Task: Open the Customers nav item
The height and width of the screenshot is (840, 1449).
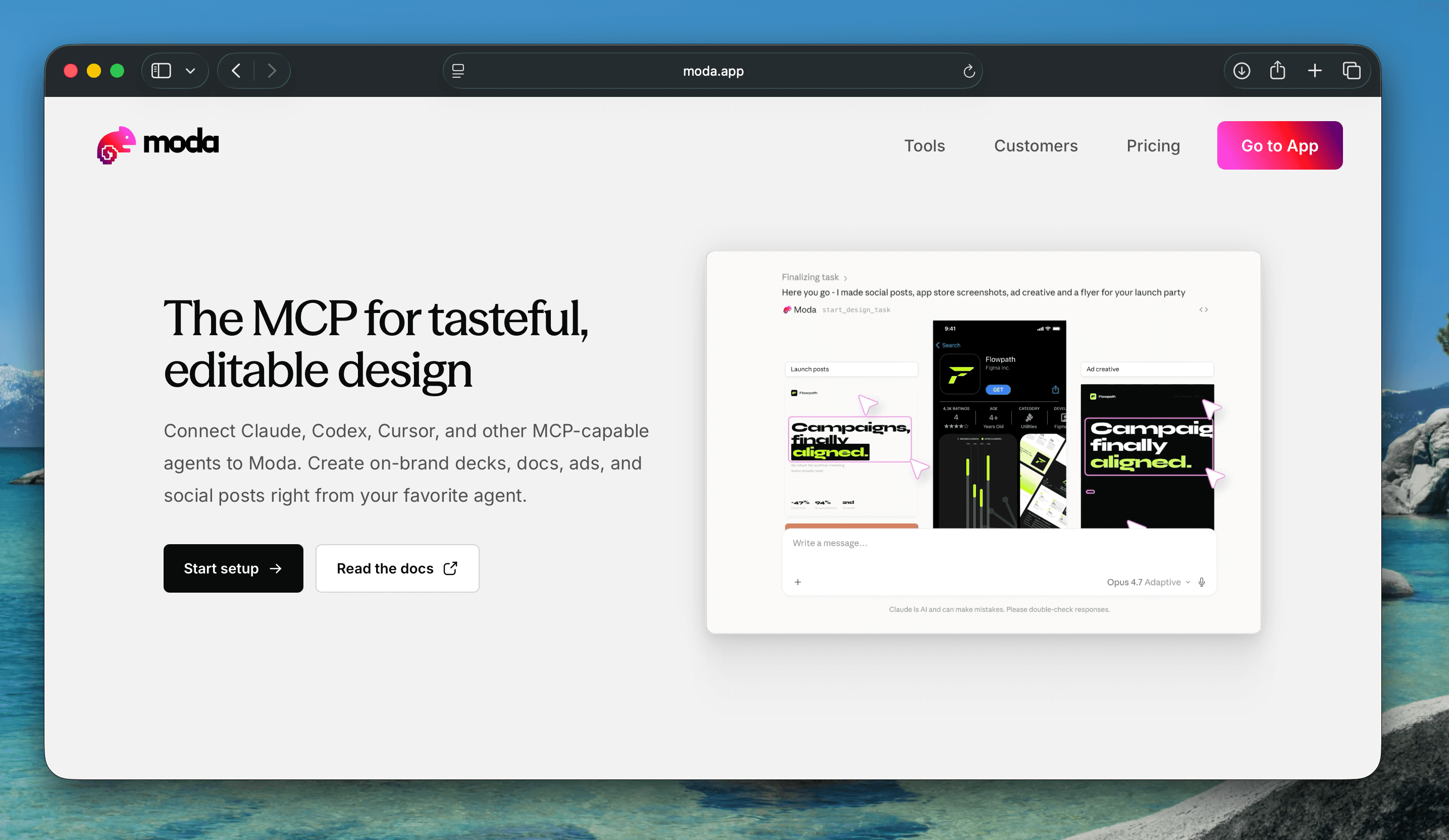Action: point(1036,145)
